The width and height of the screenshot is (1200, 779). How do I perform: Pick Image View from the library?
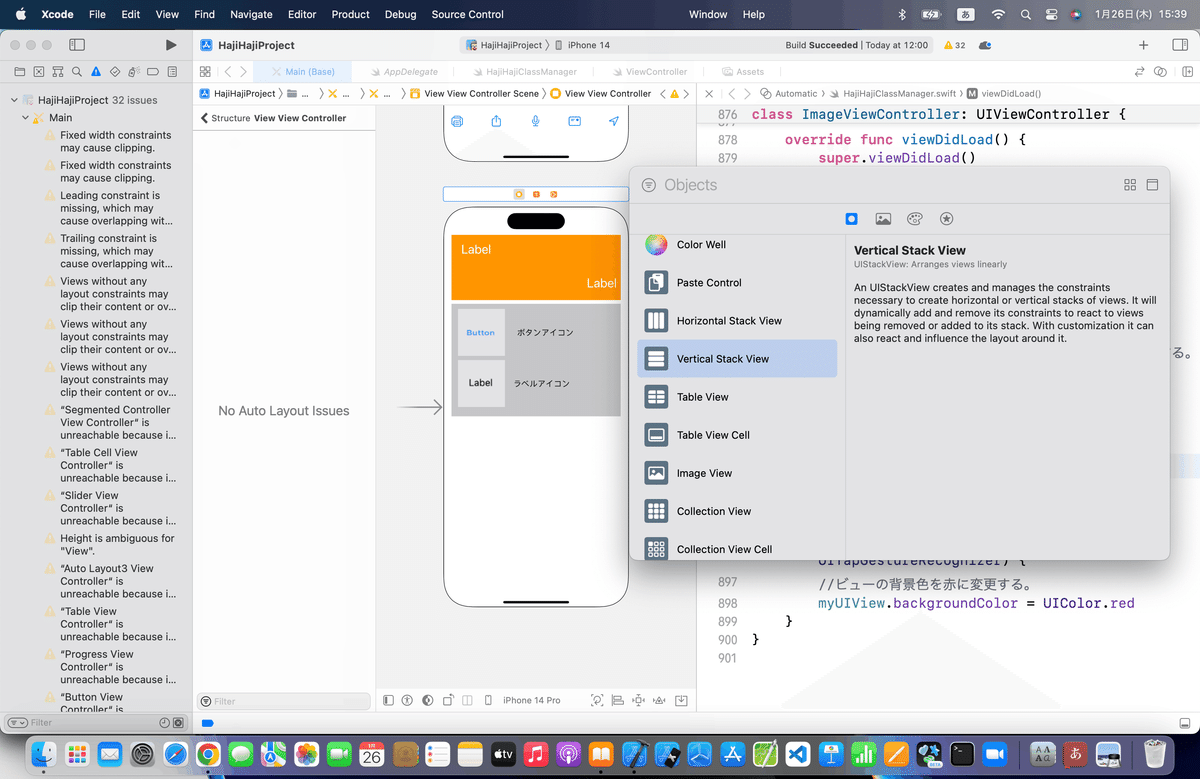point(737,473)
